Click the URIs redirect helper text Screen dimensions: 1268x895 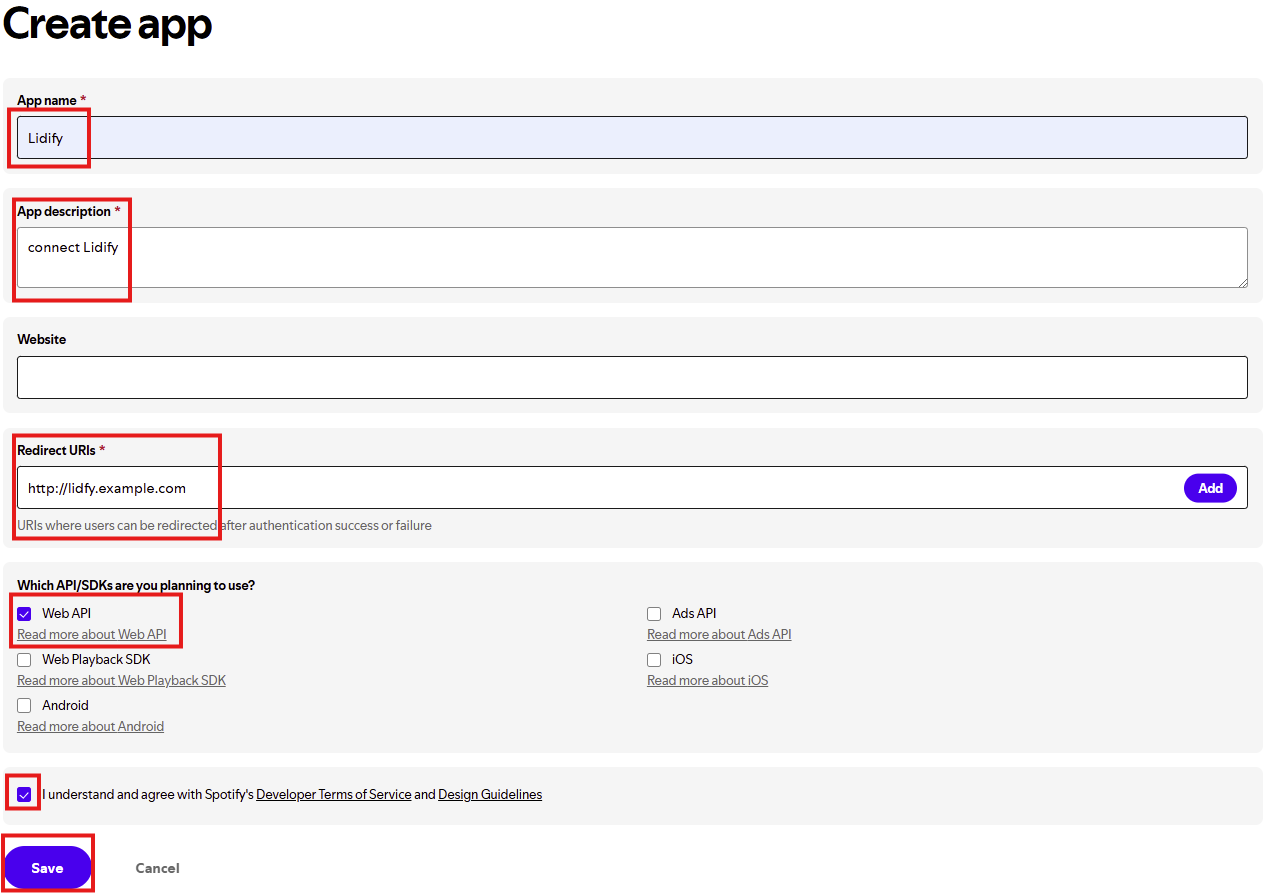click(224, 526)
